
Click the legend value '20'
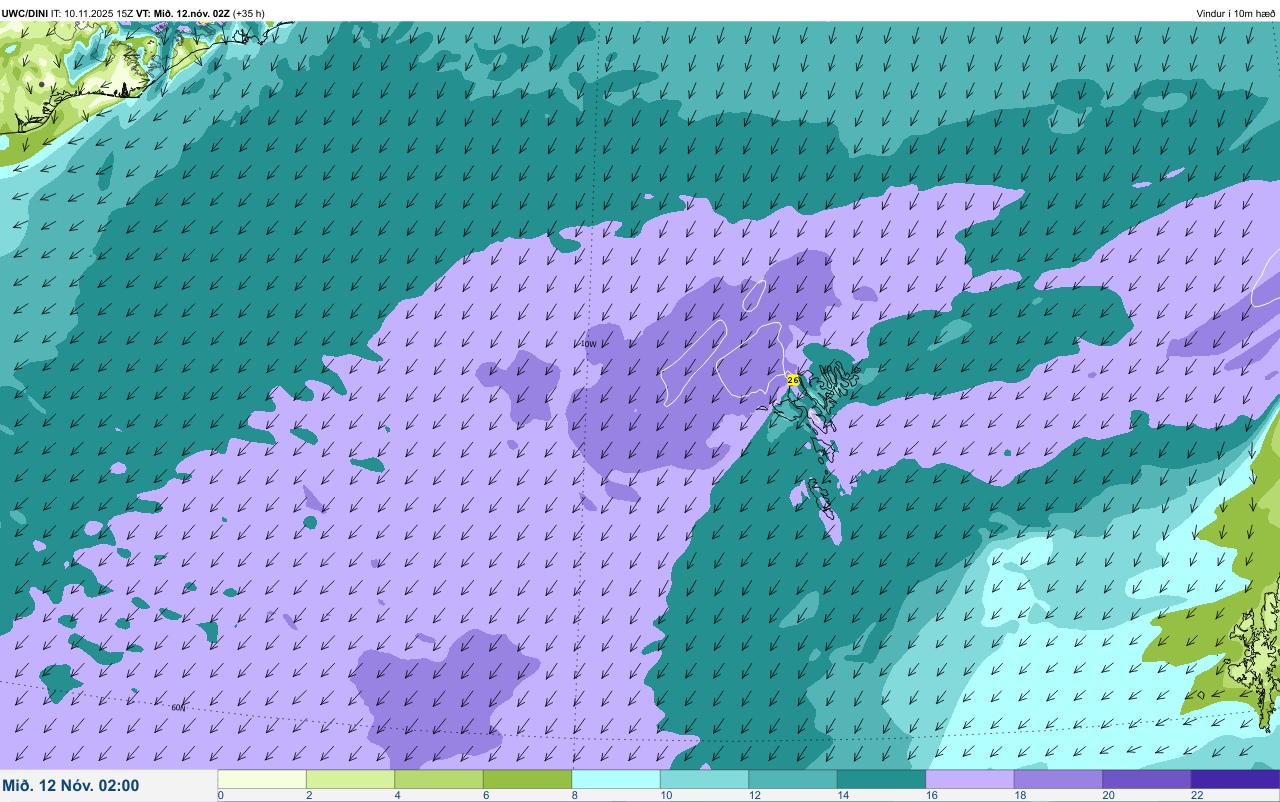(1108, 795)
